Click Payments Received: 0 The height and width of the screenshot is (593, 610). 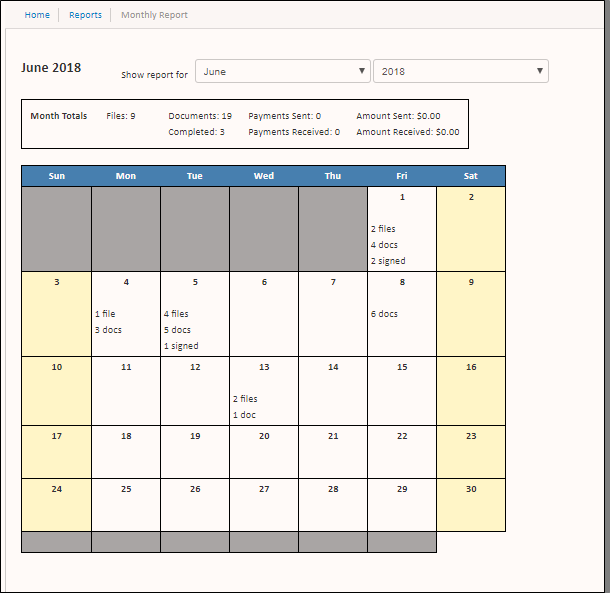(x=294, y=132)
